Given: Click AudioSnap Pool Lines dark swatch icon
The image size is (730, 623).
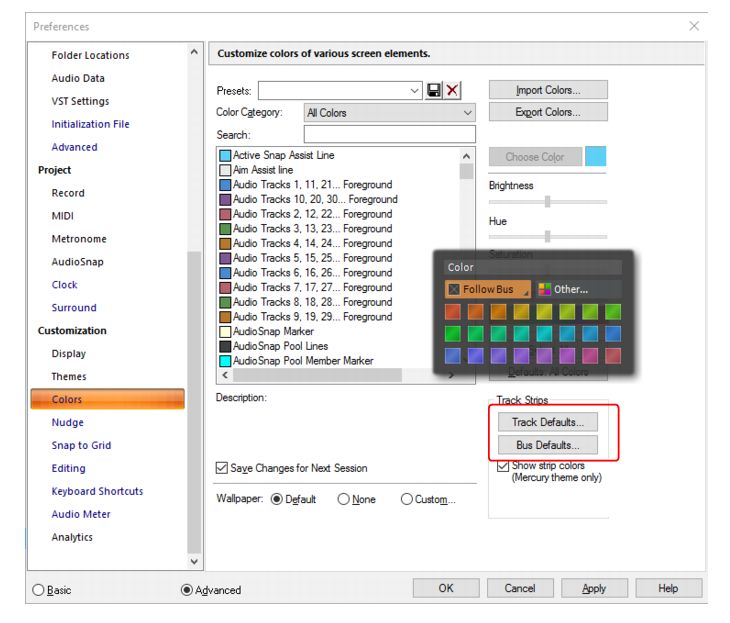Looking at the screenshot, I should tap(225, 346).
